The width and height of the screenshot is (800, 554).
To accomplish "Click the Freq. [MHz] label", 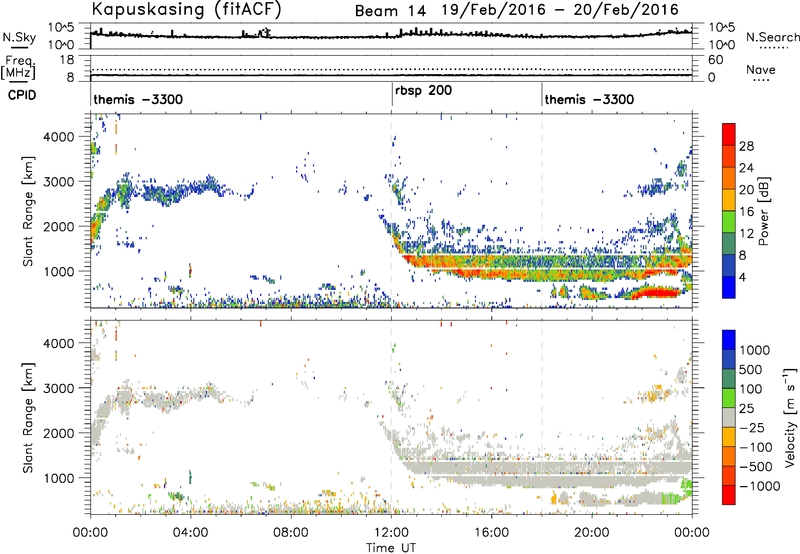I will tap(19, 67).
